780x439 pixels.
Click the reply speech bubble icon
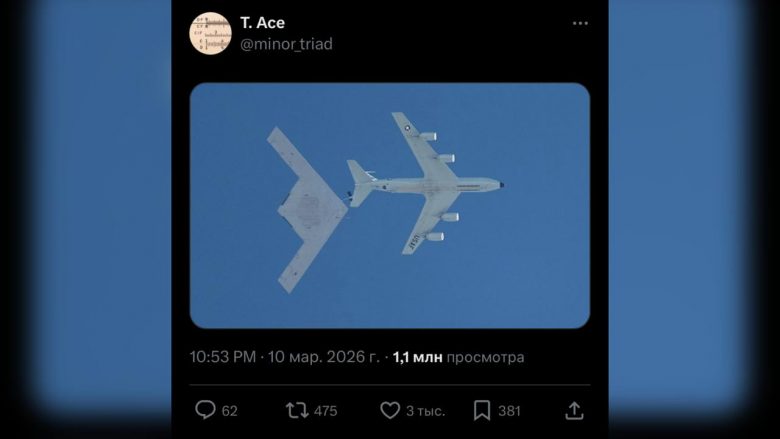(205, 410)
